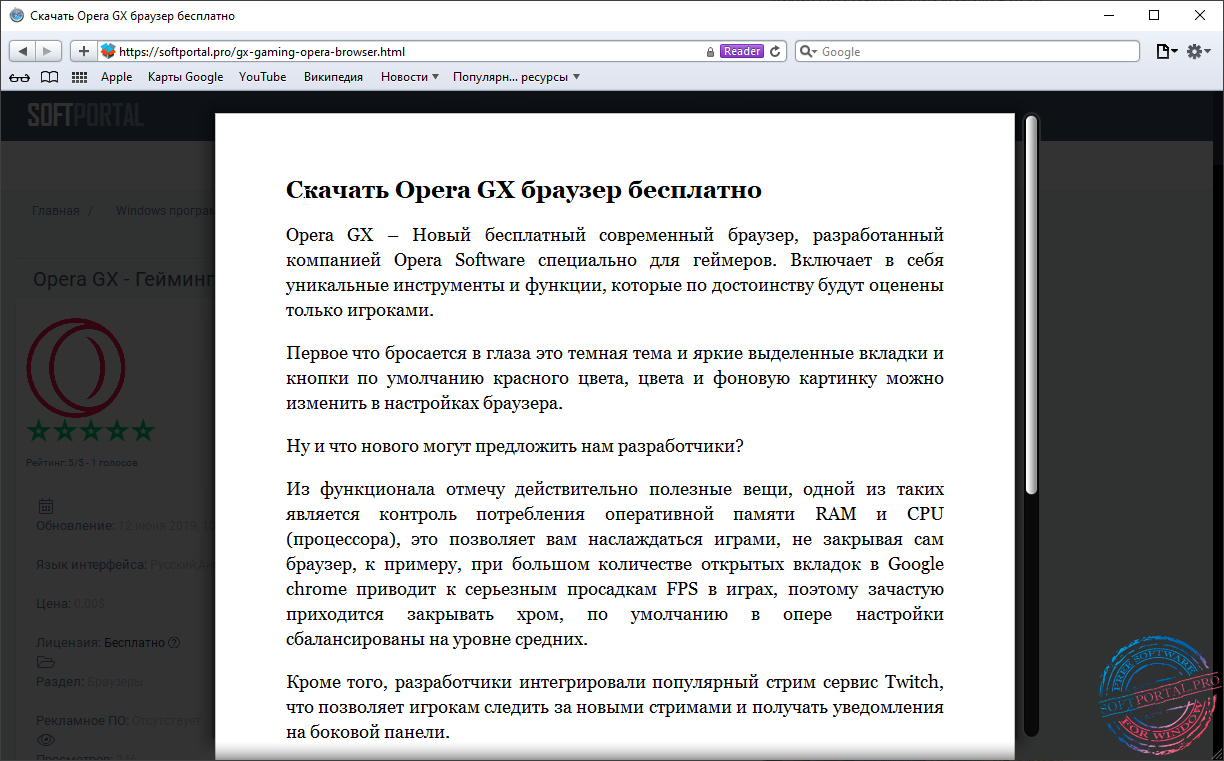Screen dimensions: 1224x761
Task: Click the address bar URL text
Action: [x=262, y=52]
